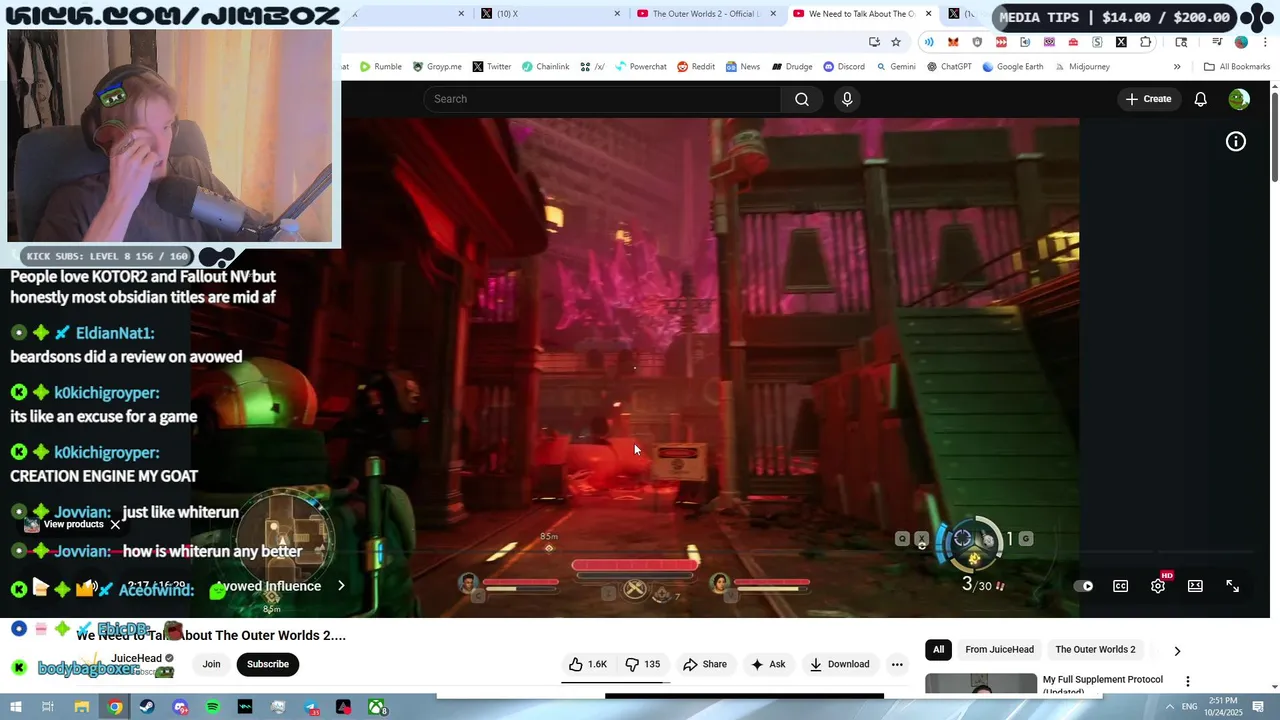Click inside the YouTube search field
1280x720 pixels.
(603, 99)
